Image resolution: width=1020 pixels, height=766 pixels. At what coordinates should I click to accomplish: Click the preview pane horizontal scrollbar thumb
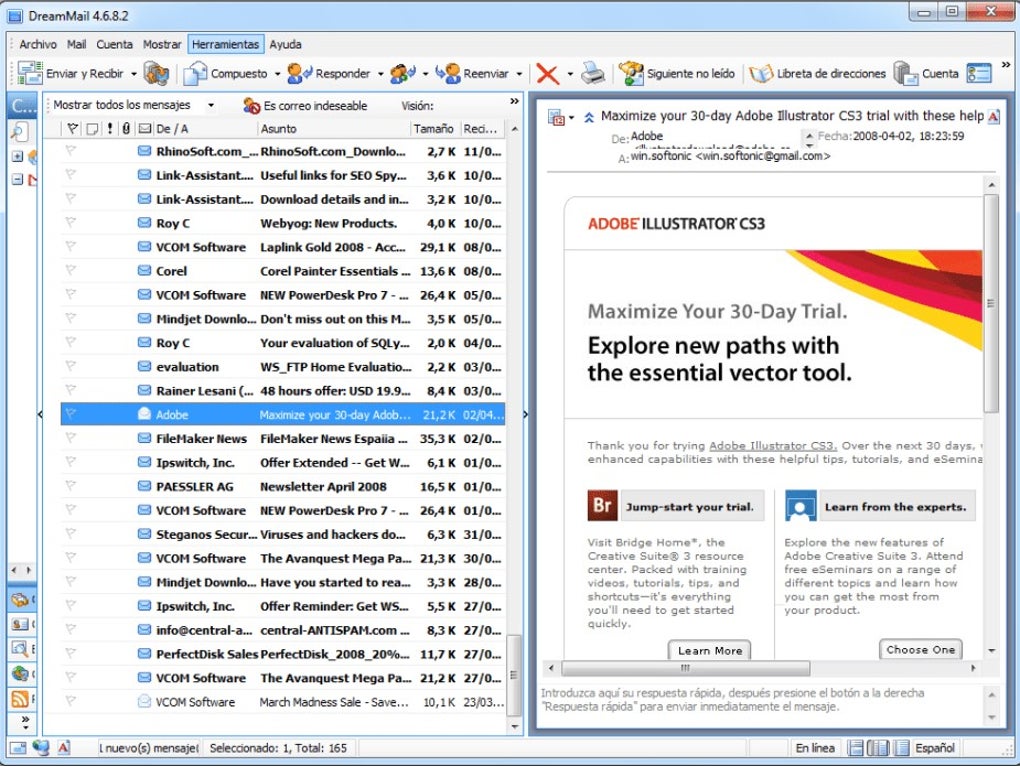[686, 668]
